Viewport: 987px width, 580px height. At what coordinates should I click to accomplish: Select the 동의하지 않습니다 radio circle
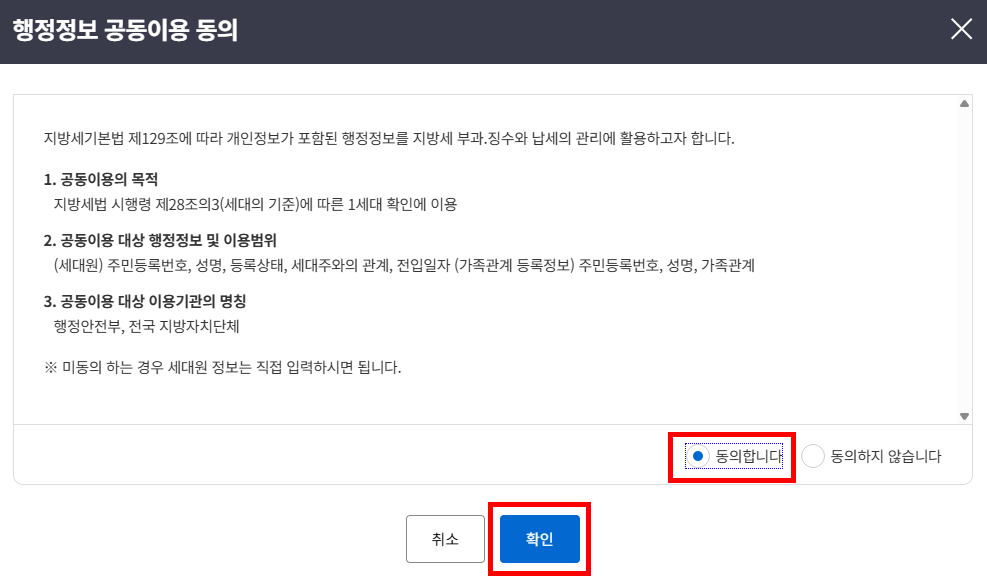[813, 456]
